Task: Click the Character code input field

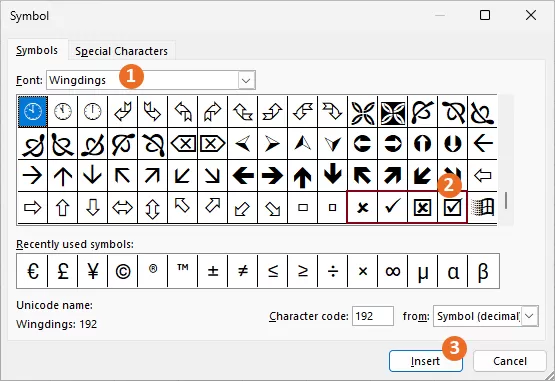Action: coord(373,316)
